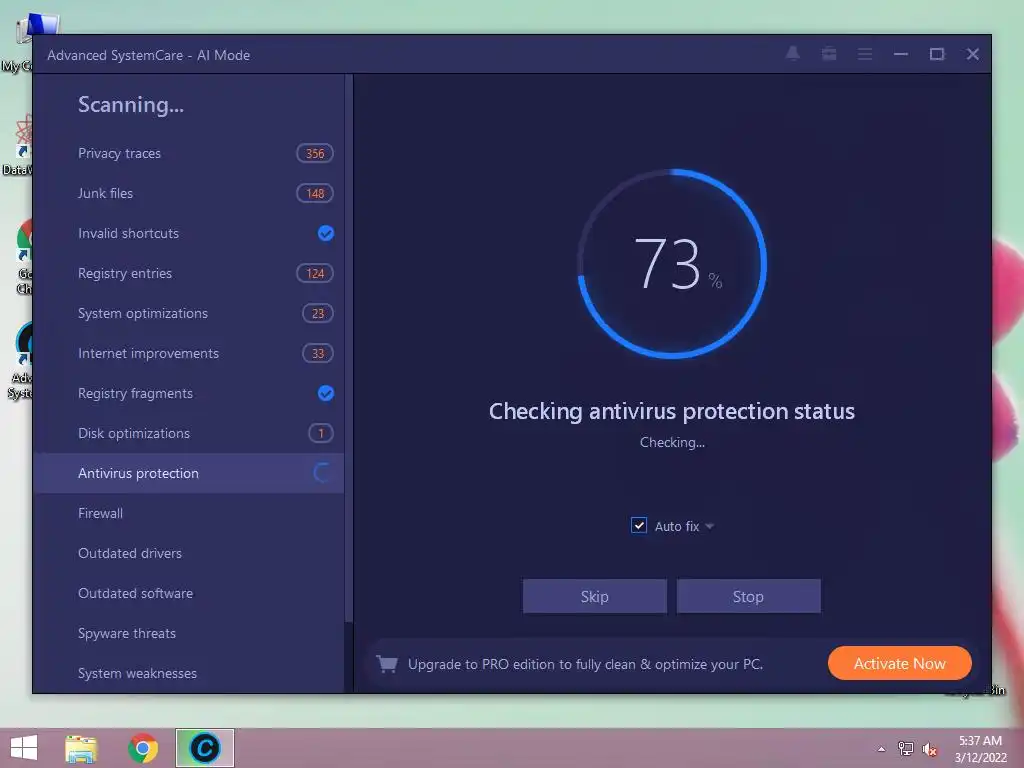This screenshot has width=1024, height=768.
Task: Click the Registry fragments blue checkmark
Action: [325, 393]
